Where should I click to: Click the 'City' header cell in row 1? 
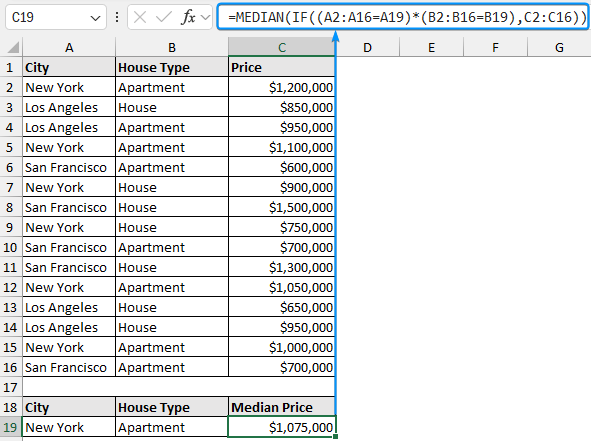point(69,67)
